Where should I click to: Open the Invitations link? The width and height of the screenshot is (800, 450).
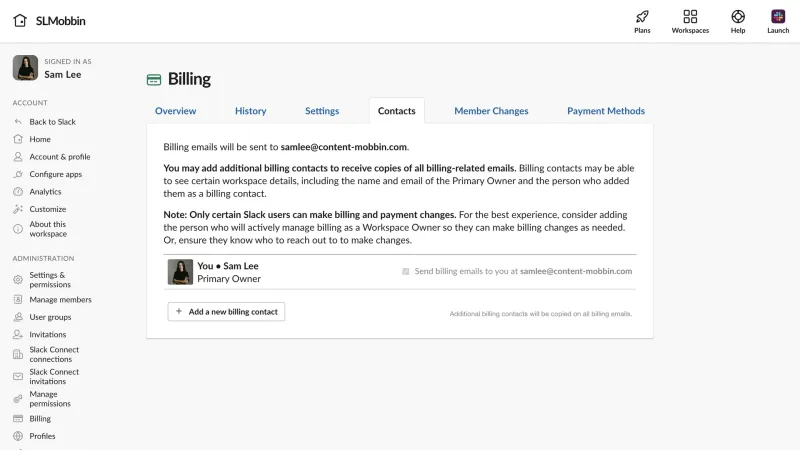coord(47,334)
